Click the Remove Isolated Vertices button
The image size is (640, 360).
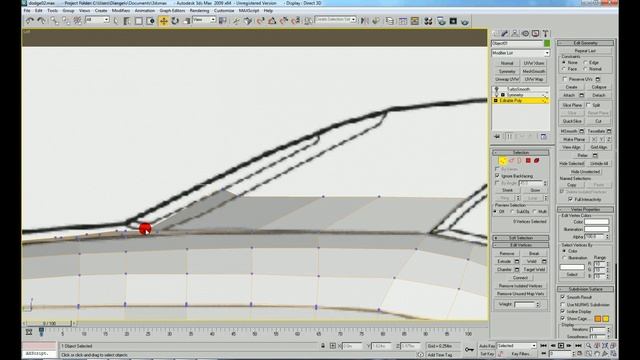(520, 286)
